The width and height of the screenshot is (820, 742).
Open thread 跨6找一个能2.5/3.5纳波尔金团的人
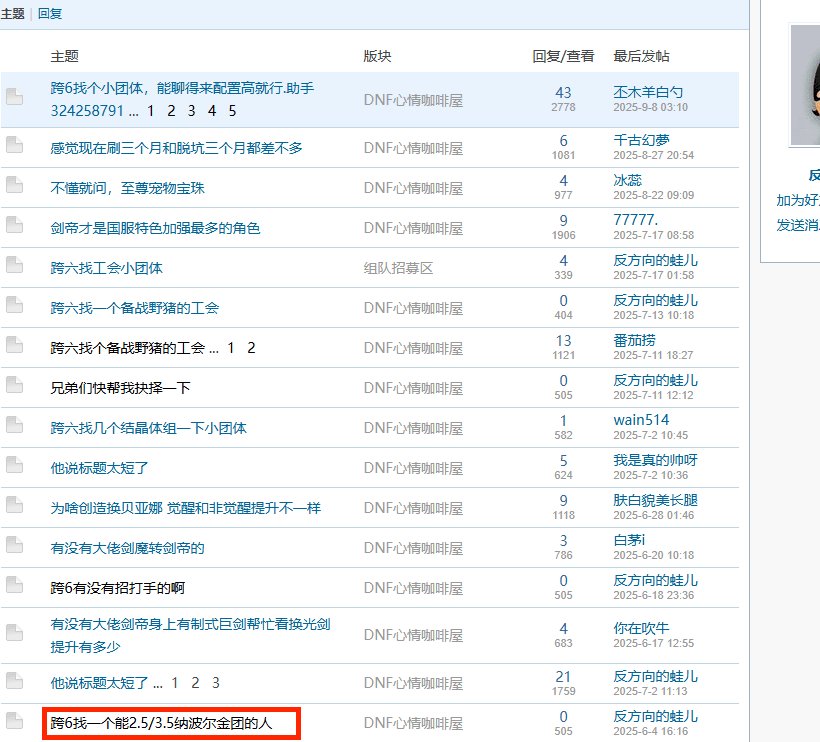pos(161,723)
